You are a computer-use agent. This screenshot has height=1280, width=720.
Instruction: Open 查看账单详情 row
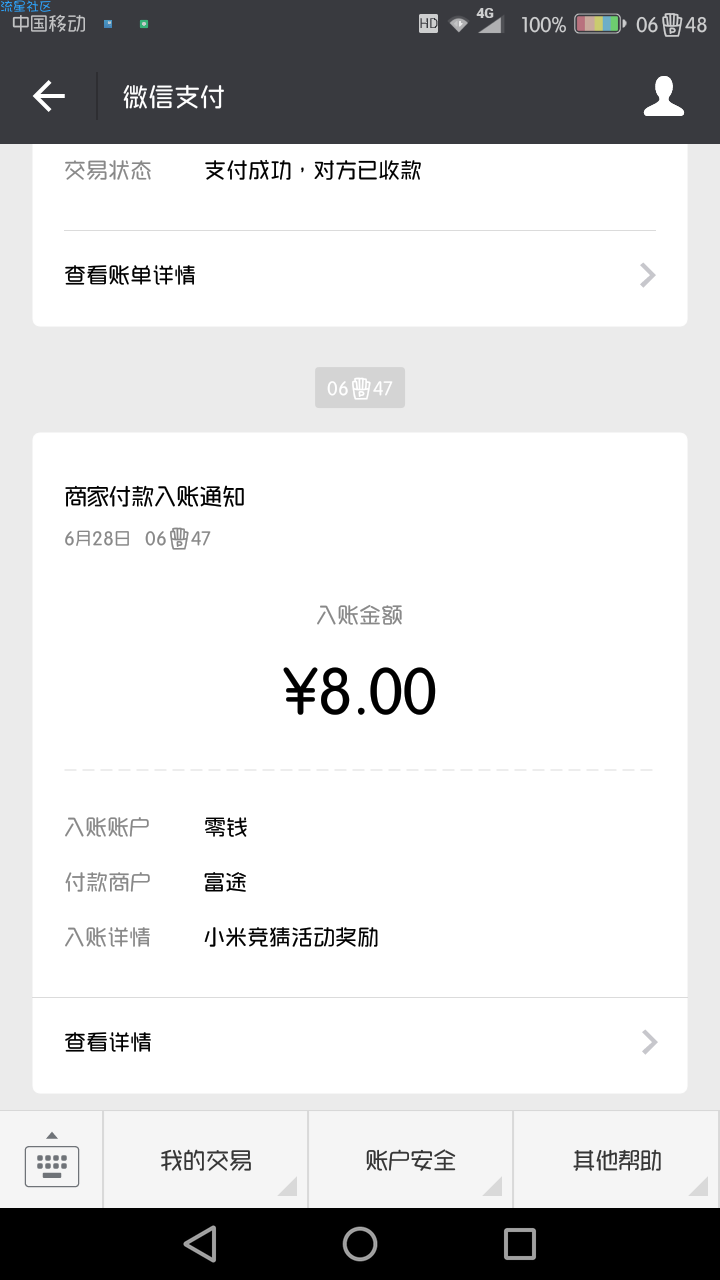pos(360,275)
